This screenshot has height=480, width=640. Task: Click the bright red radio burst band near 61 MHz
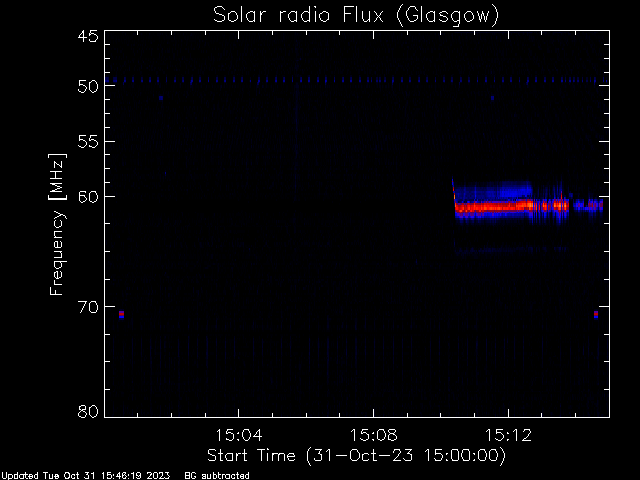[x=511, y=207]
